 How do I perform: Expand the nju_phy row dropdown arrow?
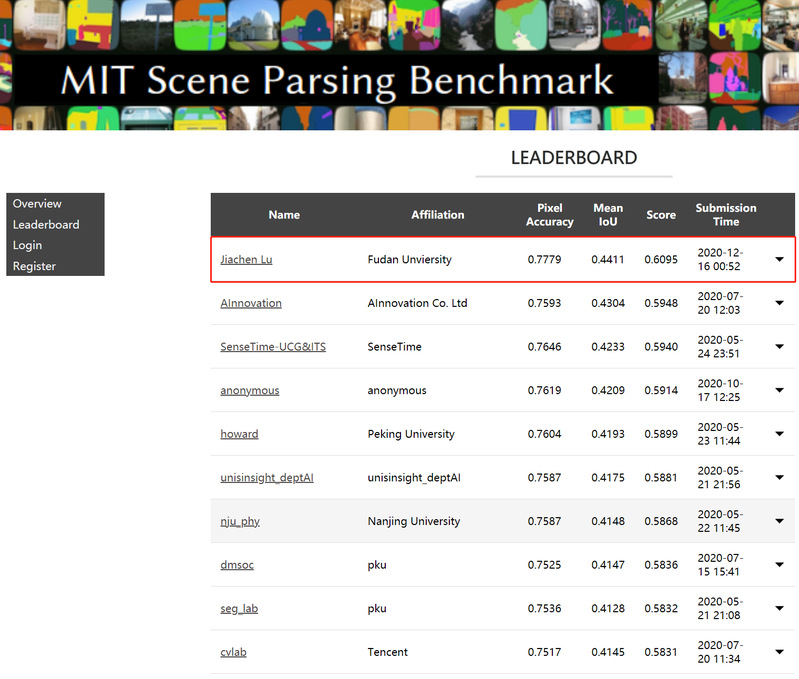point(780,521)
